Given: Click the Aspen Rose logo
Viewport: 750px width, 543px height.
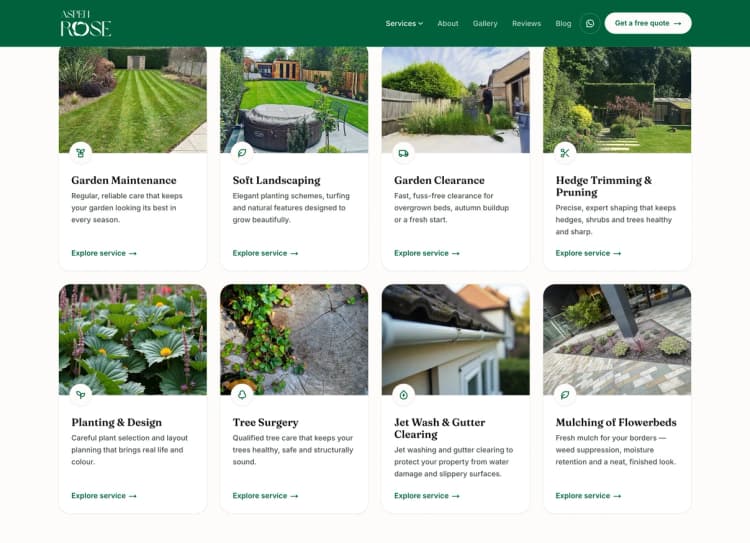Looking at the screenshot, I should click(86, 23).
